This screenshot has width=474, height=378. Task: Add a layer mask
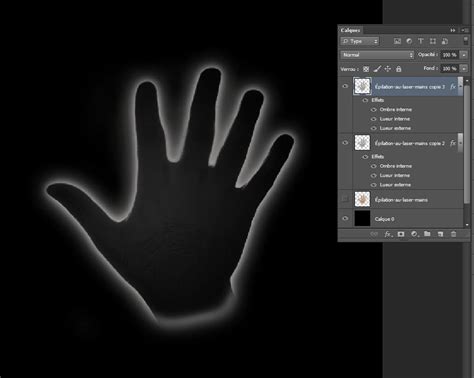point(401,234)
